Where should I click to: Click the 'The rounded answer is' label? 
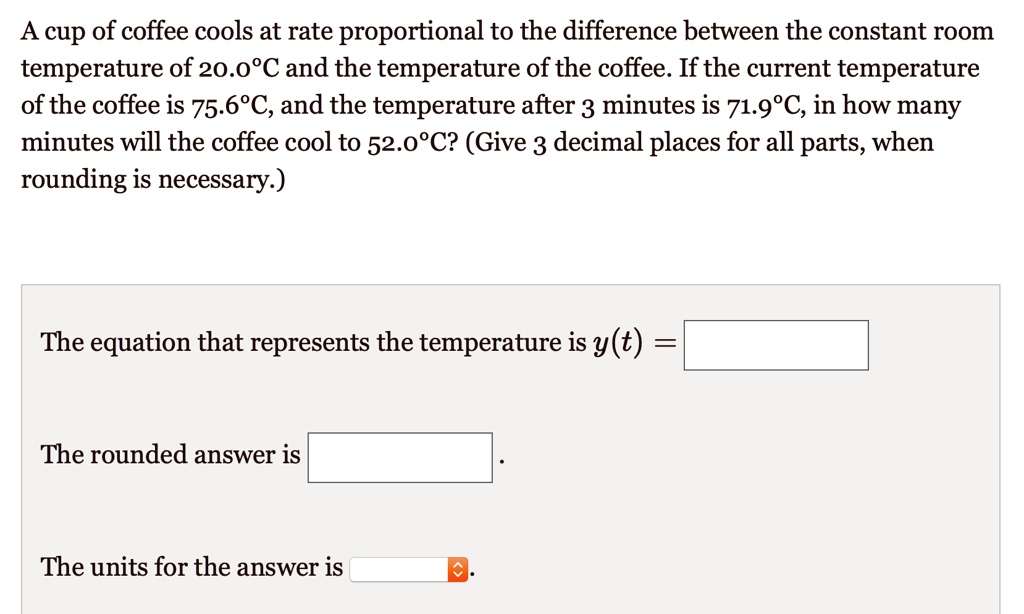[x=170, y=456]
